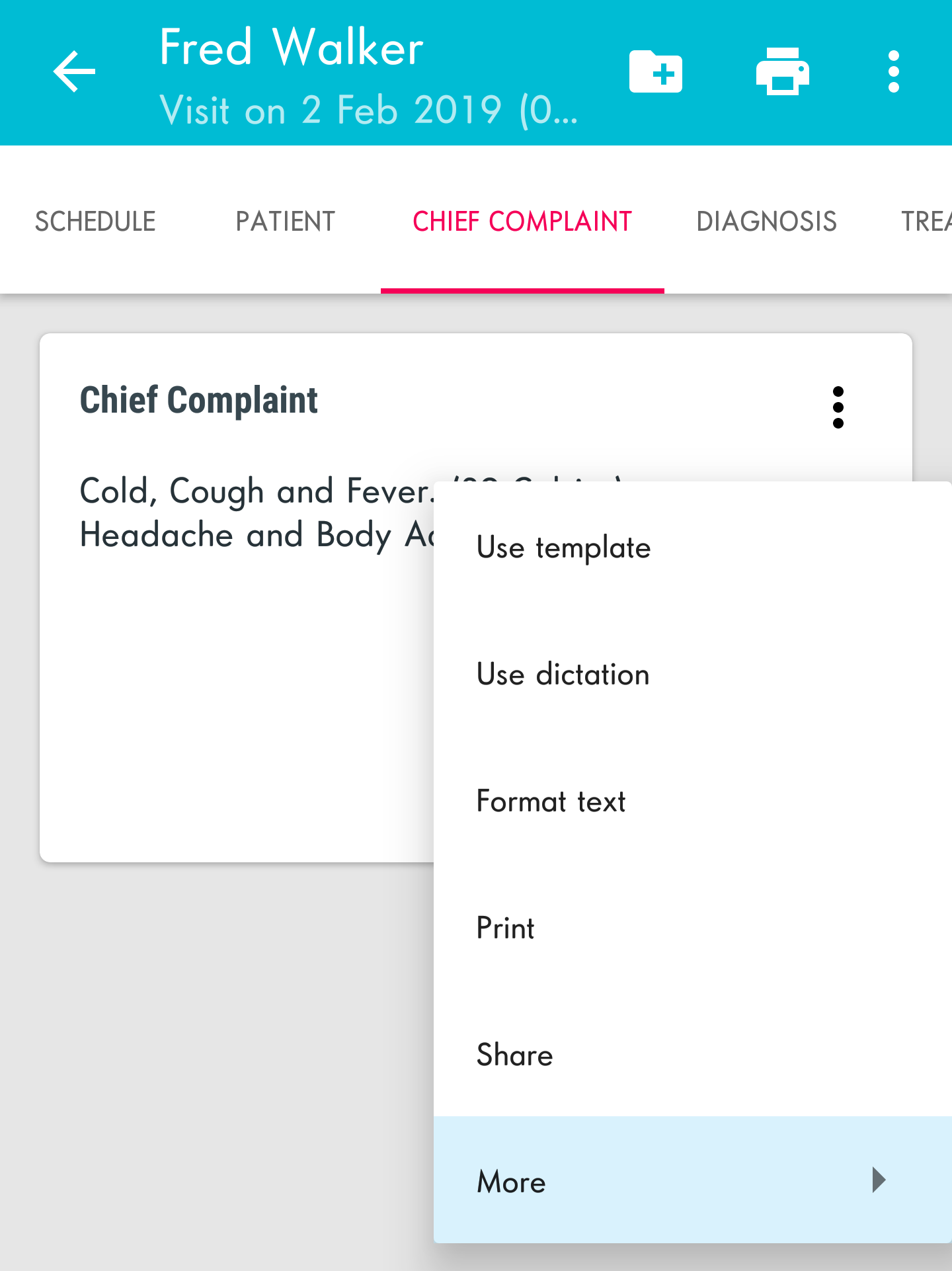The width and height of the screenshot is (952, 1271).
Task: Switch to the Diagnosis tab
Action: [x=767, y=221]
